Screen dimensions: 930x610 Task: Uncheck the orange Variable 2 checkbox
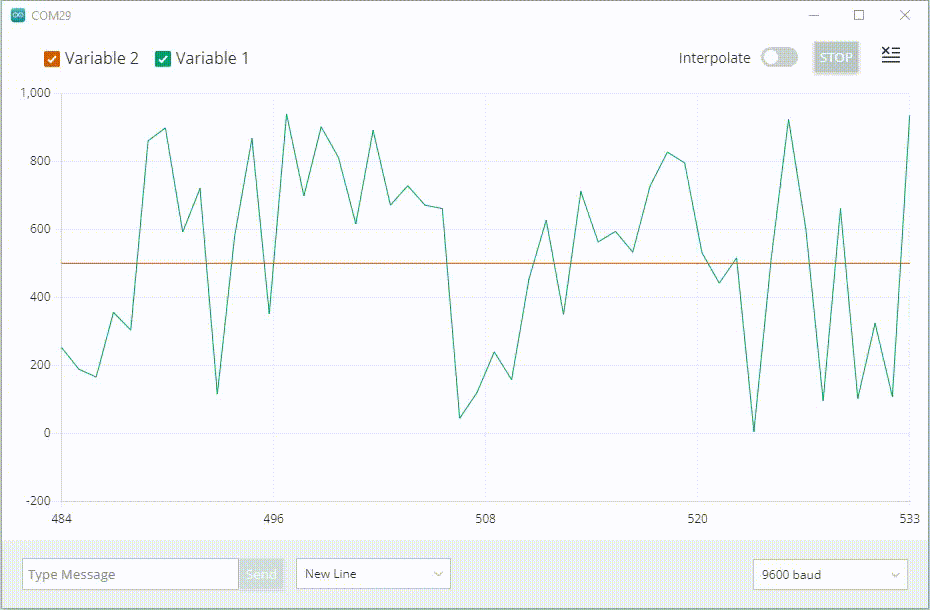click(52, 59)
